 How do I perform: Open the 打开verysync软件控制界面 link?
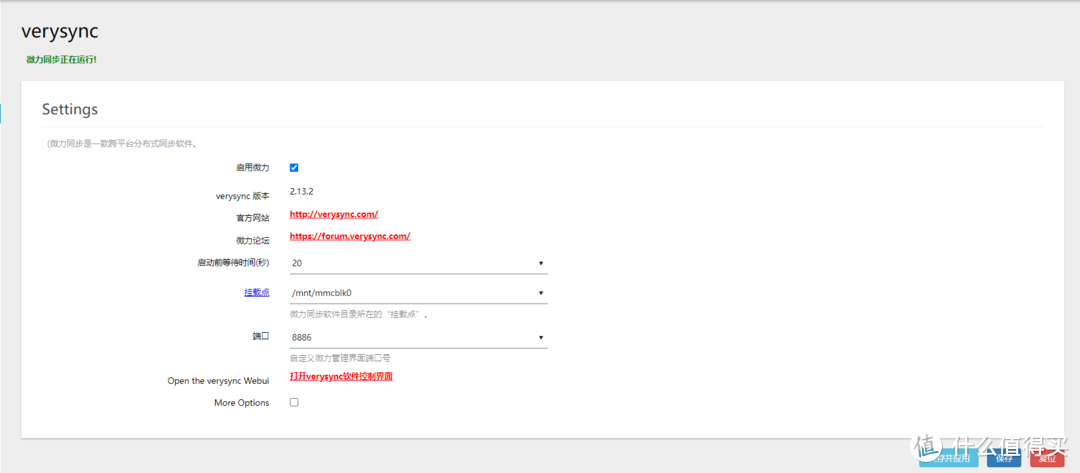tap(341, 377)
